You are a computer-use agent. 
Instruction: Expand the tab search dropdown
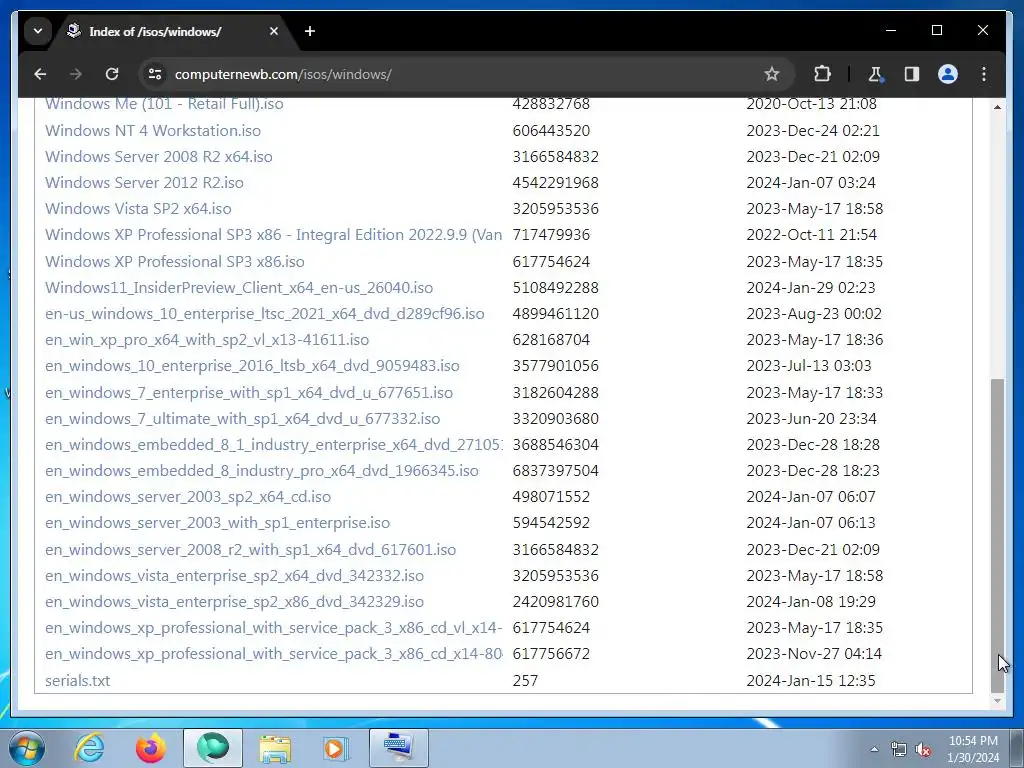38,31
